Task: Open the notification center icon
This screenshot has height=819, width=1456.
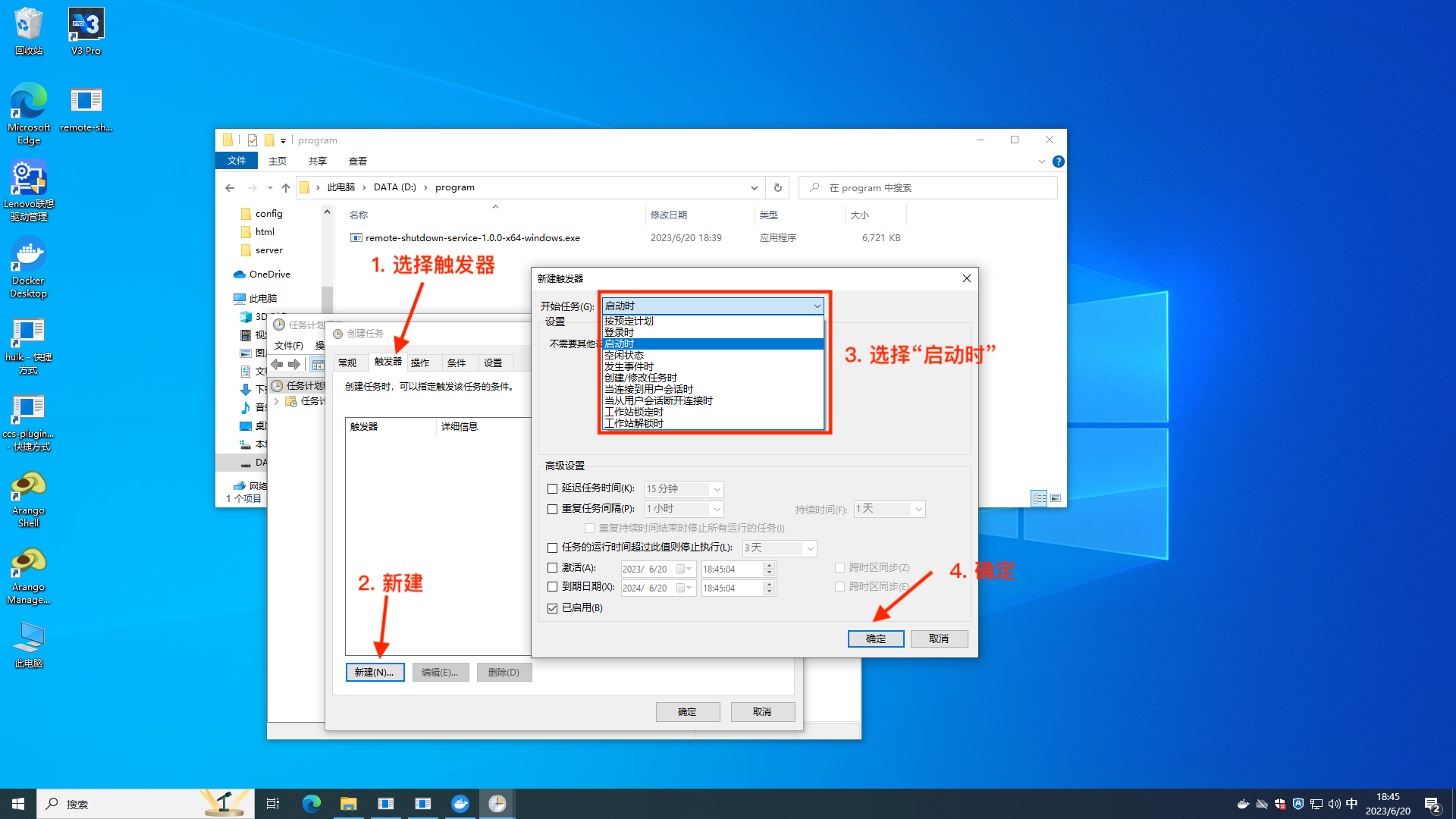Action: pyautogui.click(x=1432, y=804)
